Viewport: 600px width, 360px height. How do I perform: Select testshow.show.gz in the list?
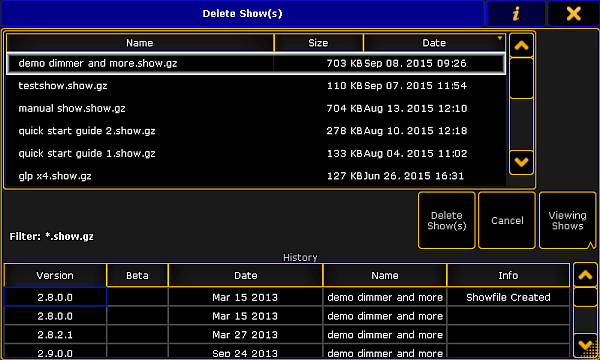click(256, 86)
